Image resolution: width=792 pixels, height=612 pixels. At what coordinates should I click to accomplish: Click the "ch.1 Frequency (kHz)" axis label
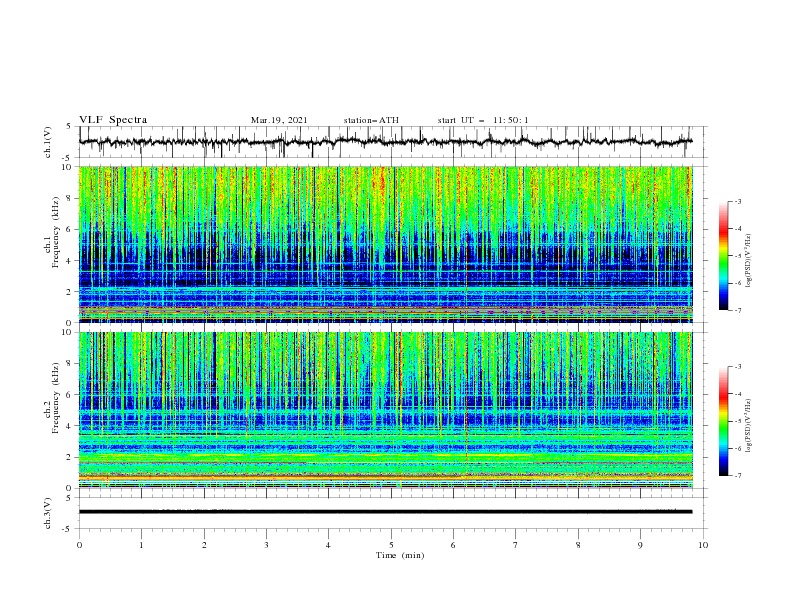(x=52, y=230)
